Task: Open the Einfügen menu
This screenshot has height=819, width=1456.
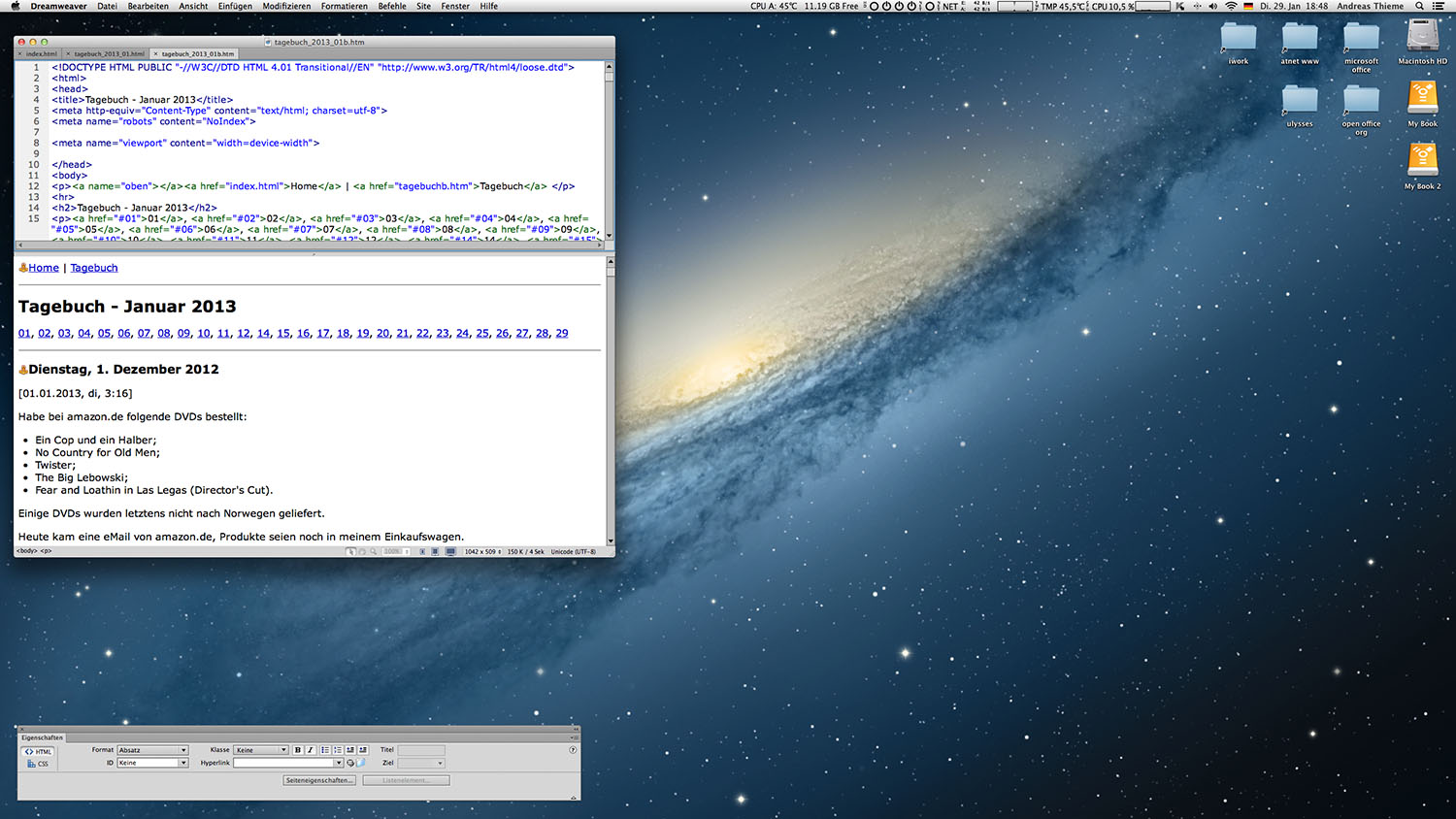Action: [235, 6]
